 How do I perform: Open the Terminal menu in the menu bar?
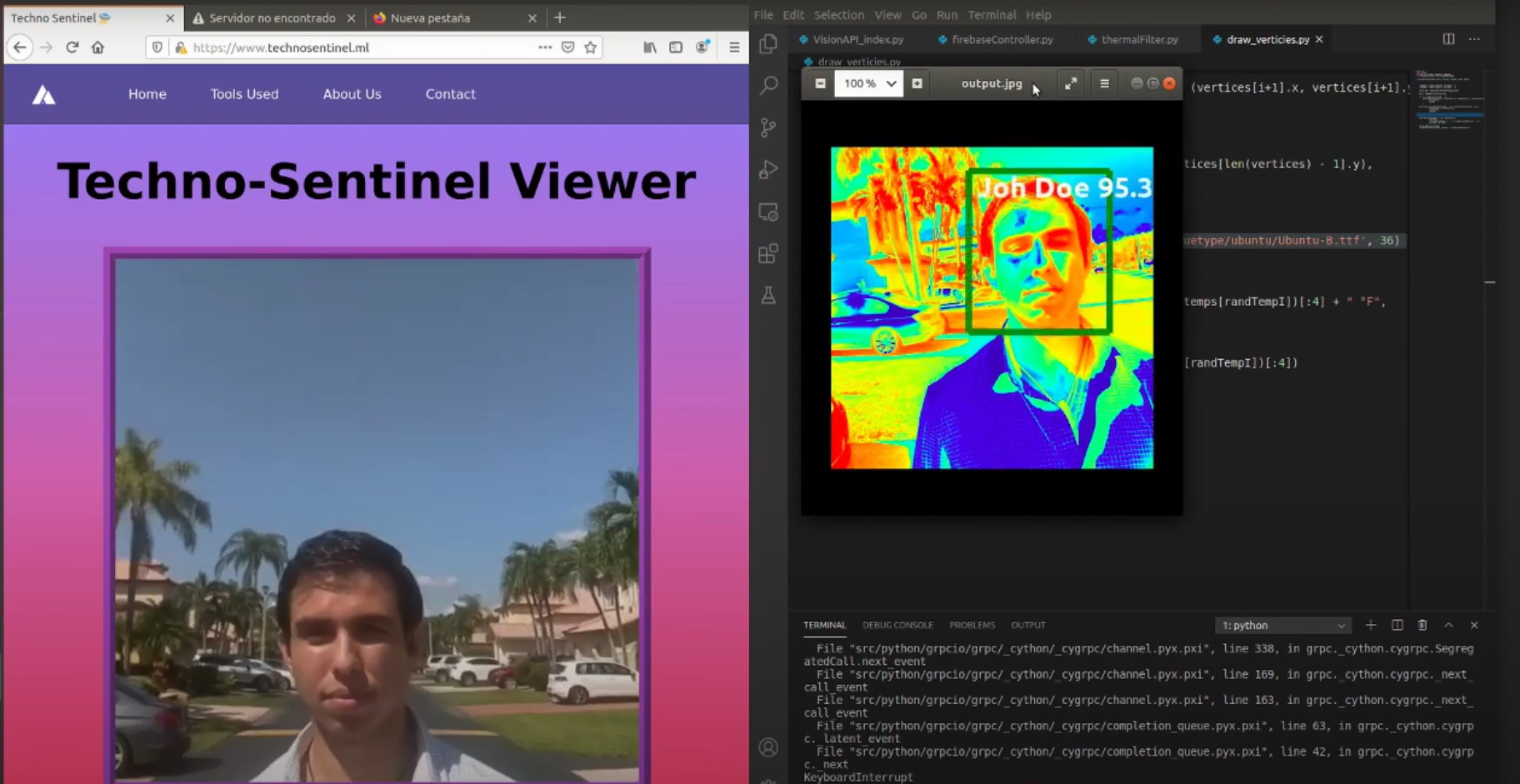tap(992, 15)
